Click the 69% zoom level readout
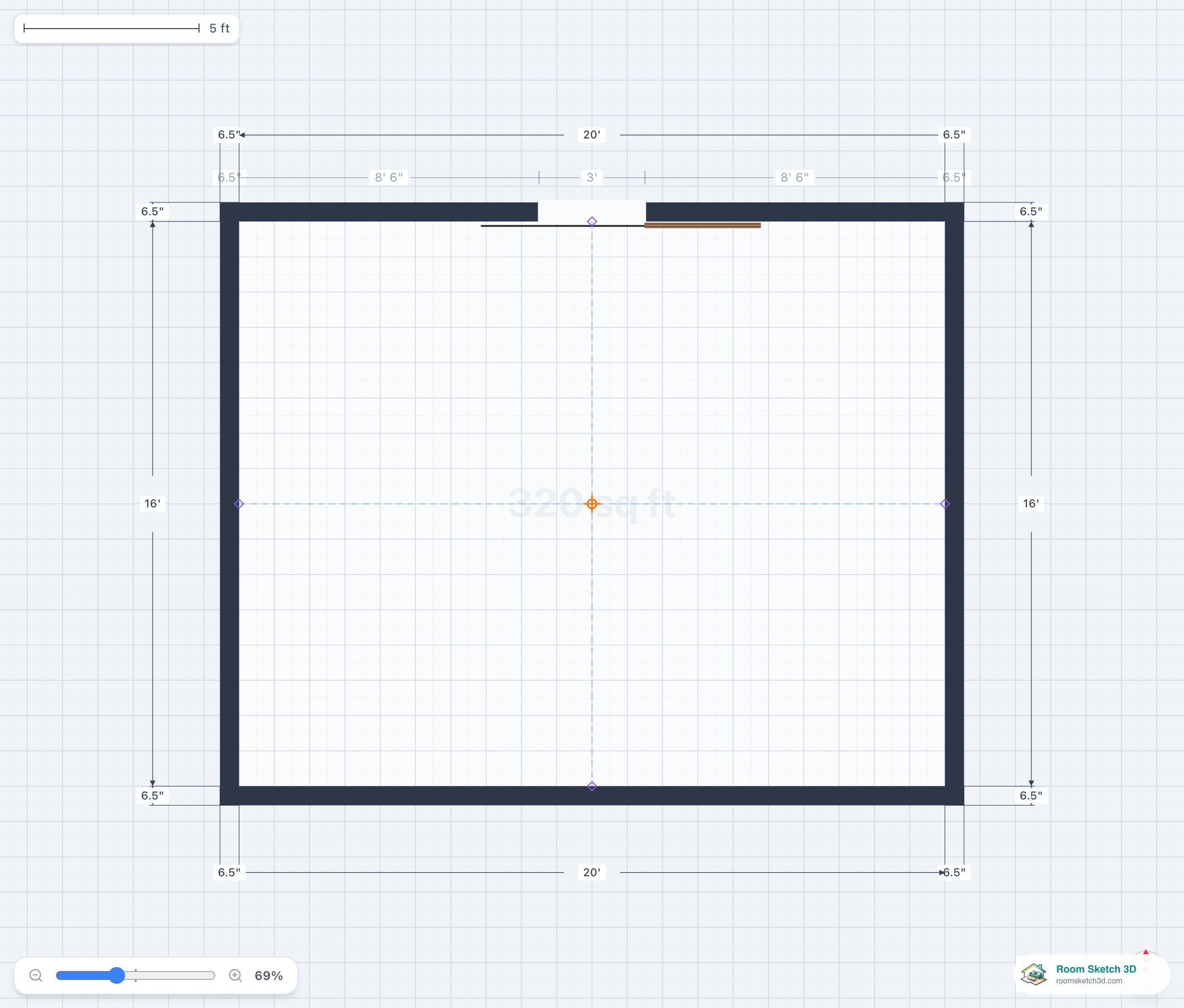 click(x=269, y=975)
